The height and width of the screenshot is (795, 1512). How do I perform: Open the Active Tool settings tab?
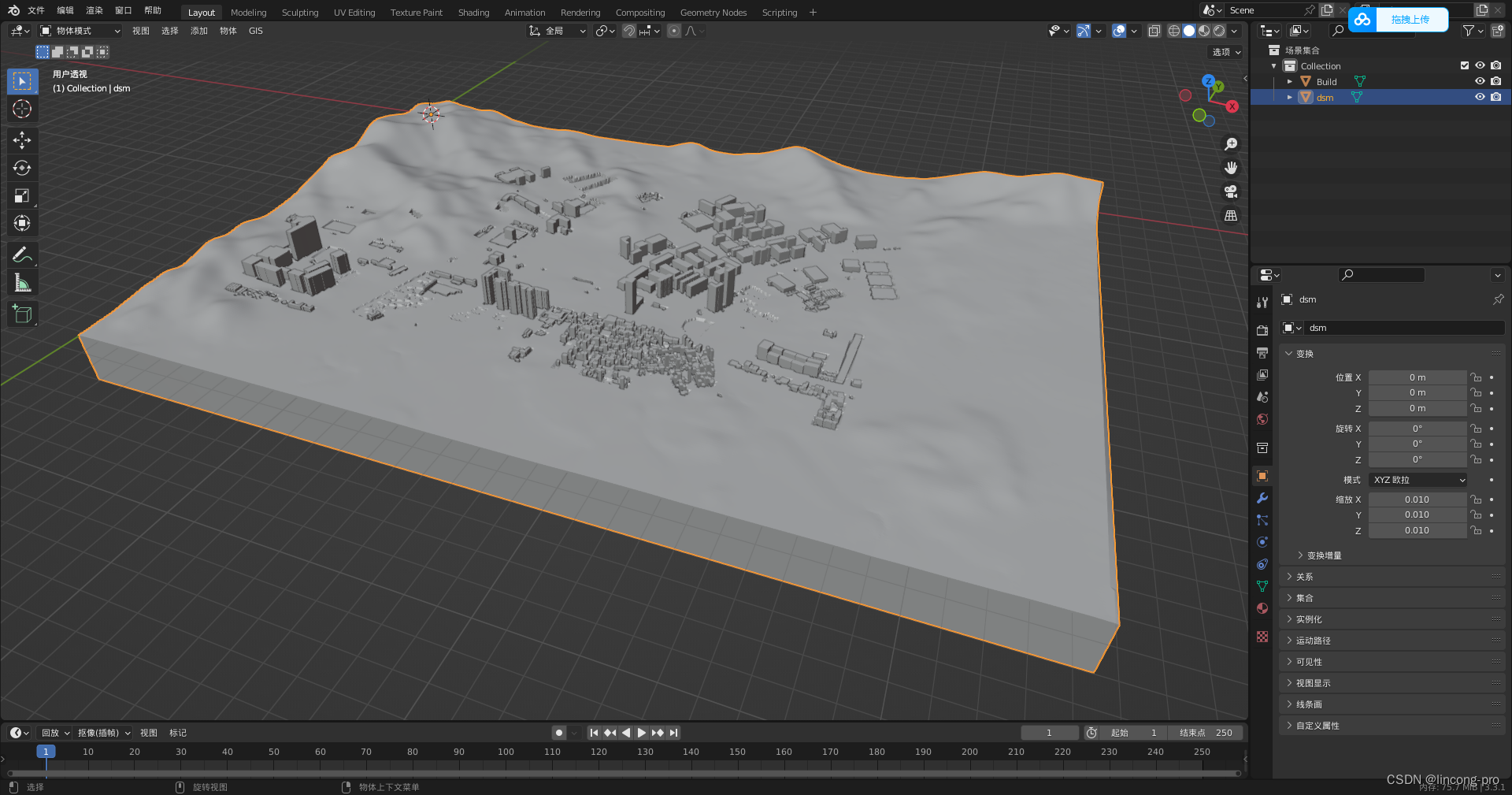(x=1262, y=302)
